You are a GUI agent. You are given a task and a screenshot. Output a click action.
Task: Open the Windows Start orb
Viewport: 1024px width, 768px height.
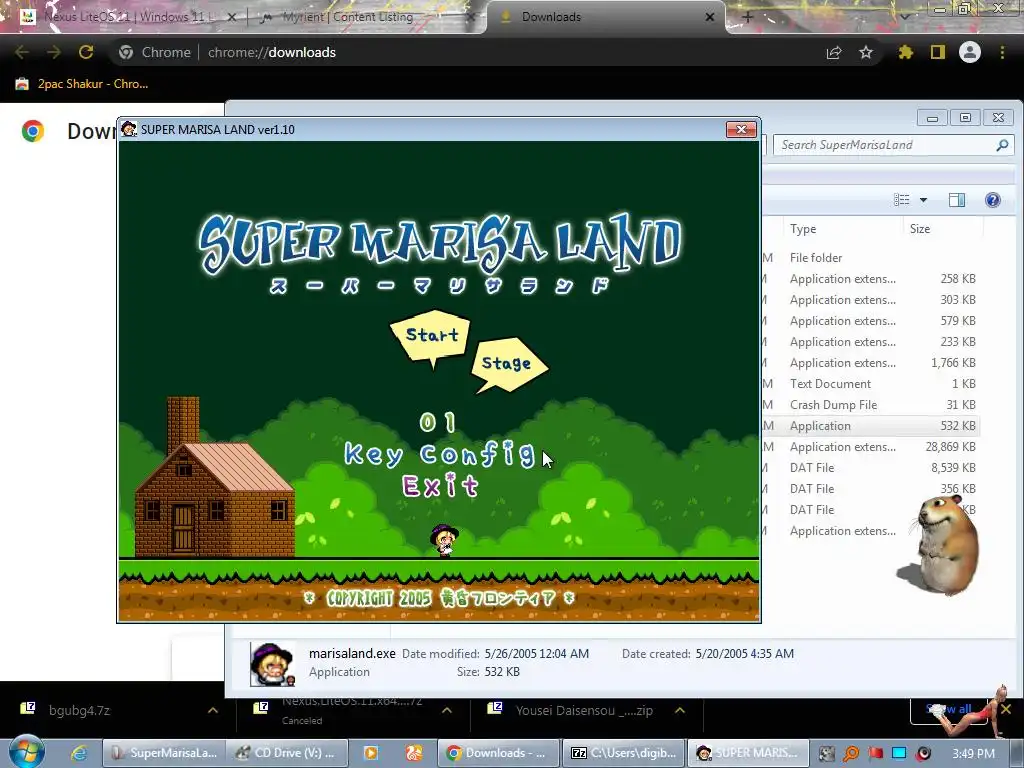[x=27, y=752]
